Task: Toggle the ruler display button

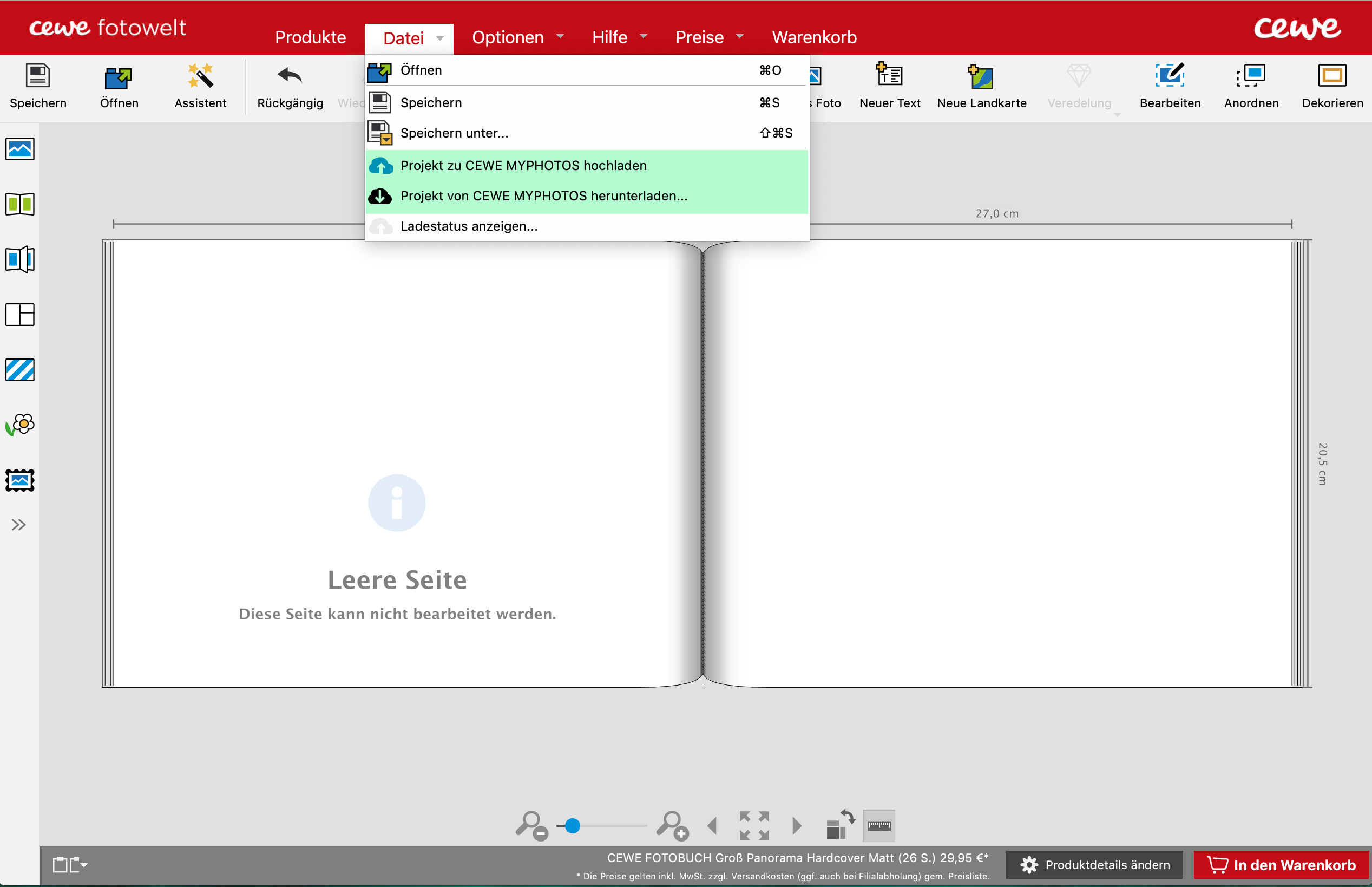Action: [x=879, y=826]
